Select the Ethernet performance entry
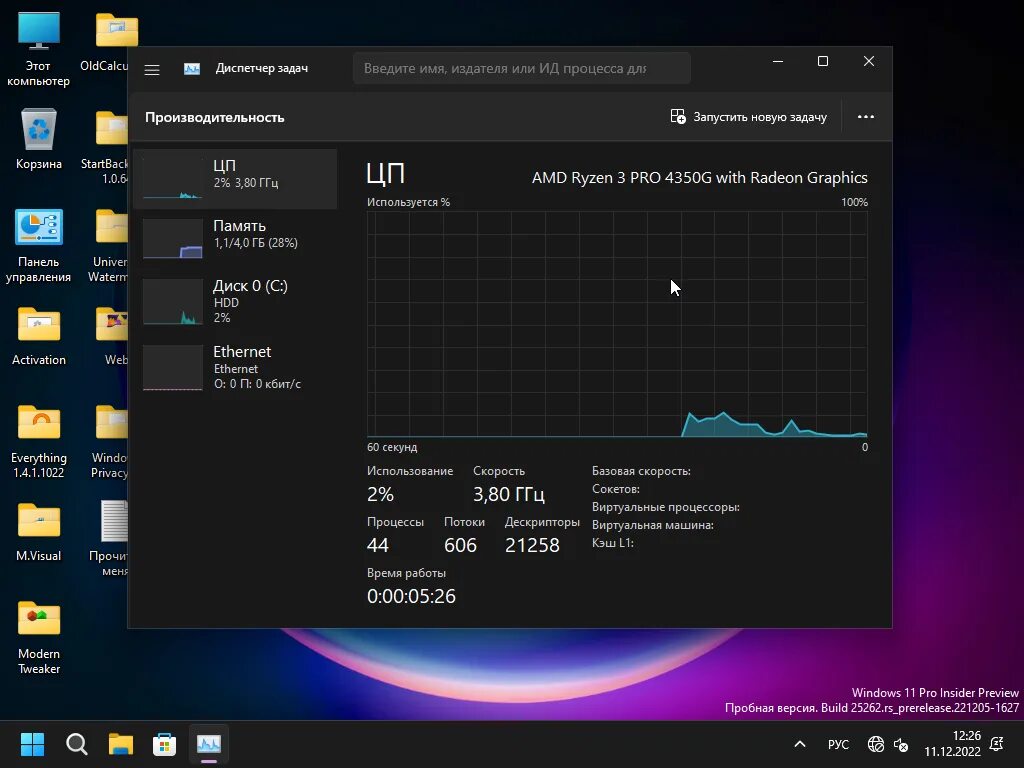The width and height of the screenshot is (1024, 768). pos(235,367)
